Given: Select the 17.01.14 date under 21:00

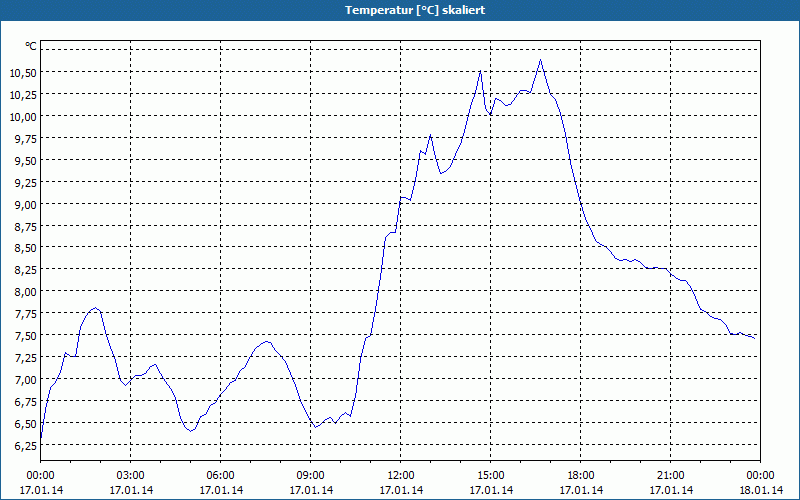Looking at the screenshot, I should point(671,490).
